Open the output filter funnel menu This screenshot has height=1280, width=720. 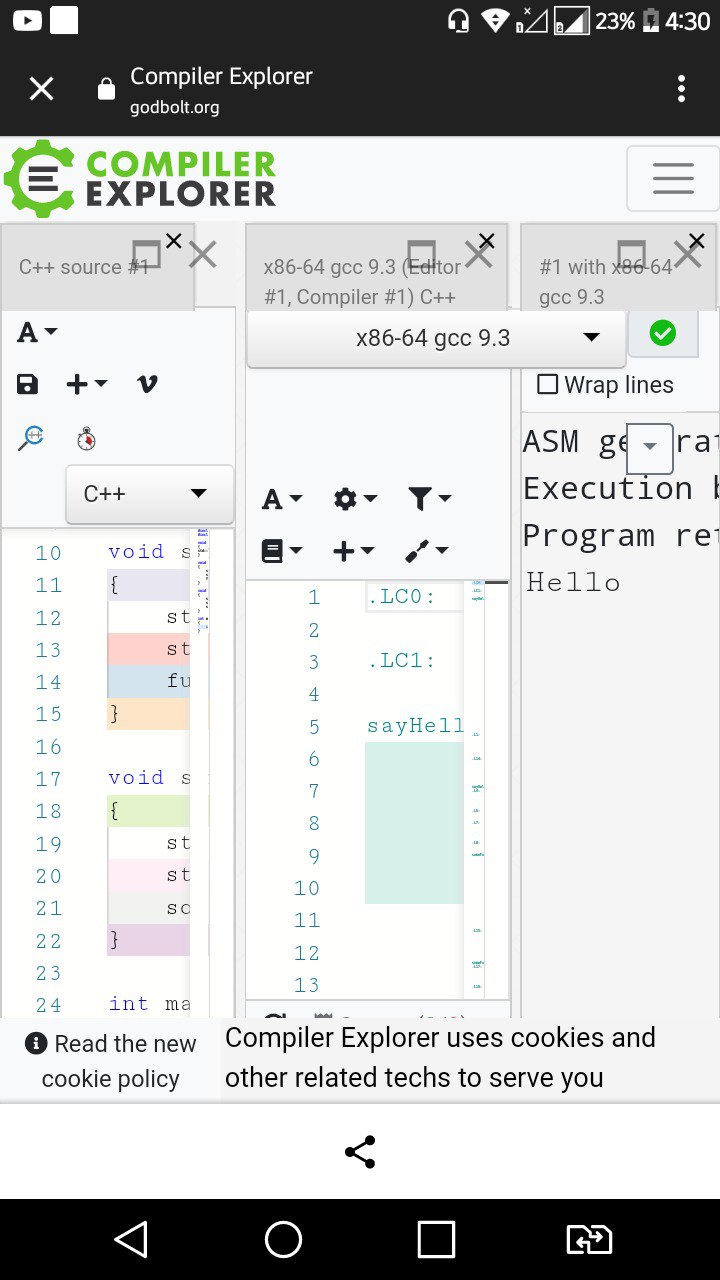click(x=430, y=499)
